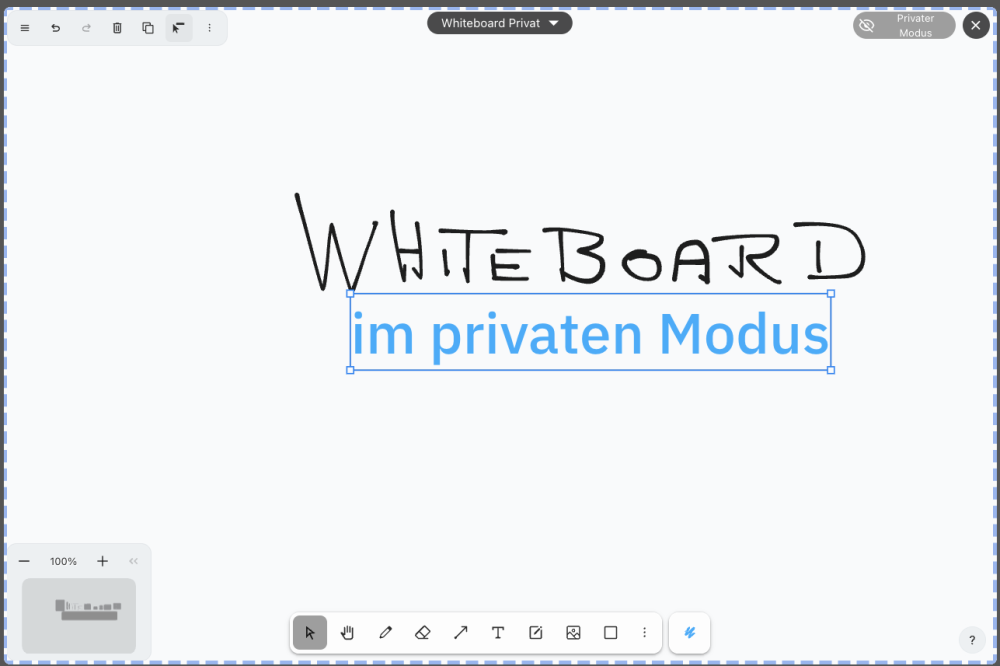
Task: Open the blue style panel button
Action: (689, 633)
